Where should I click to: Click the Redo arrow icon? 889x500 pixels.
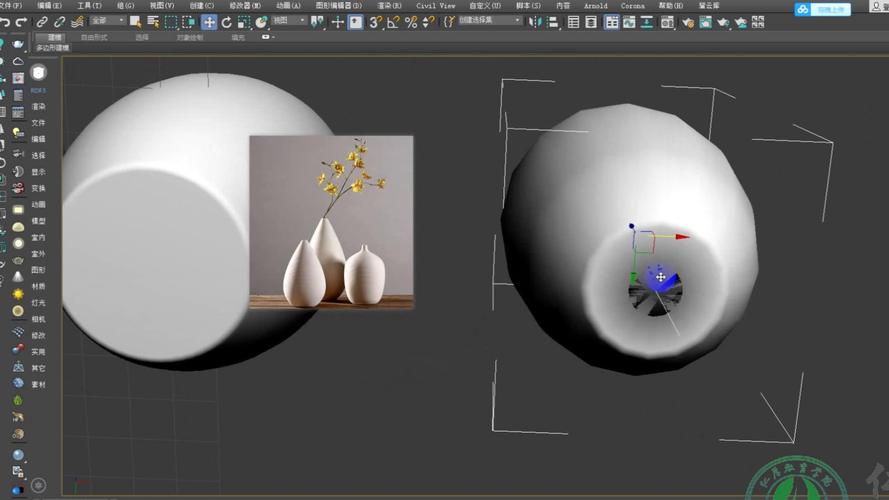point(22,22)
